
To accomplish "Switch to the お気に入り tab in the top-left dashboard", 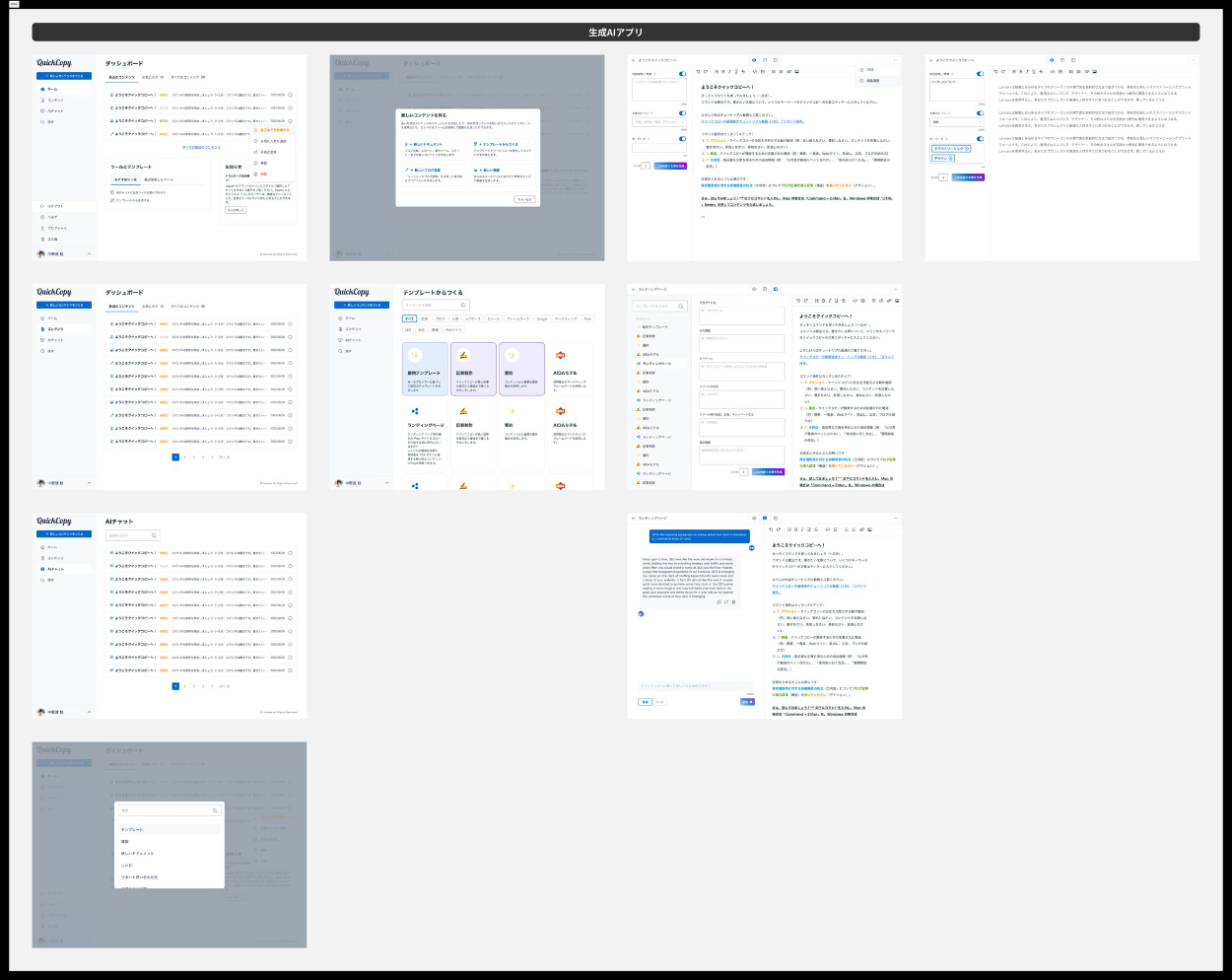I will [152, 77].
